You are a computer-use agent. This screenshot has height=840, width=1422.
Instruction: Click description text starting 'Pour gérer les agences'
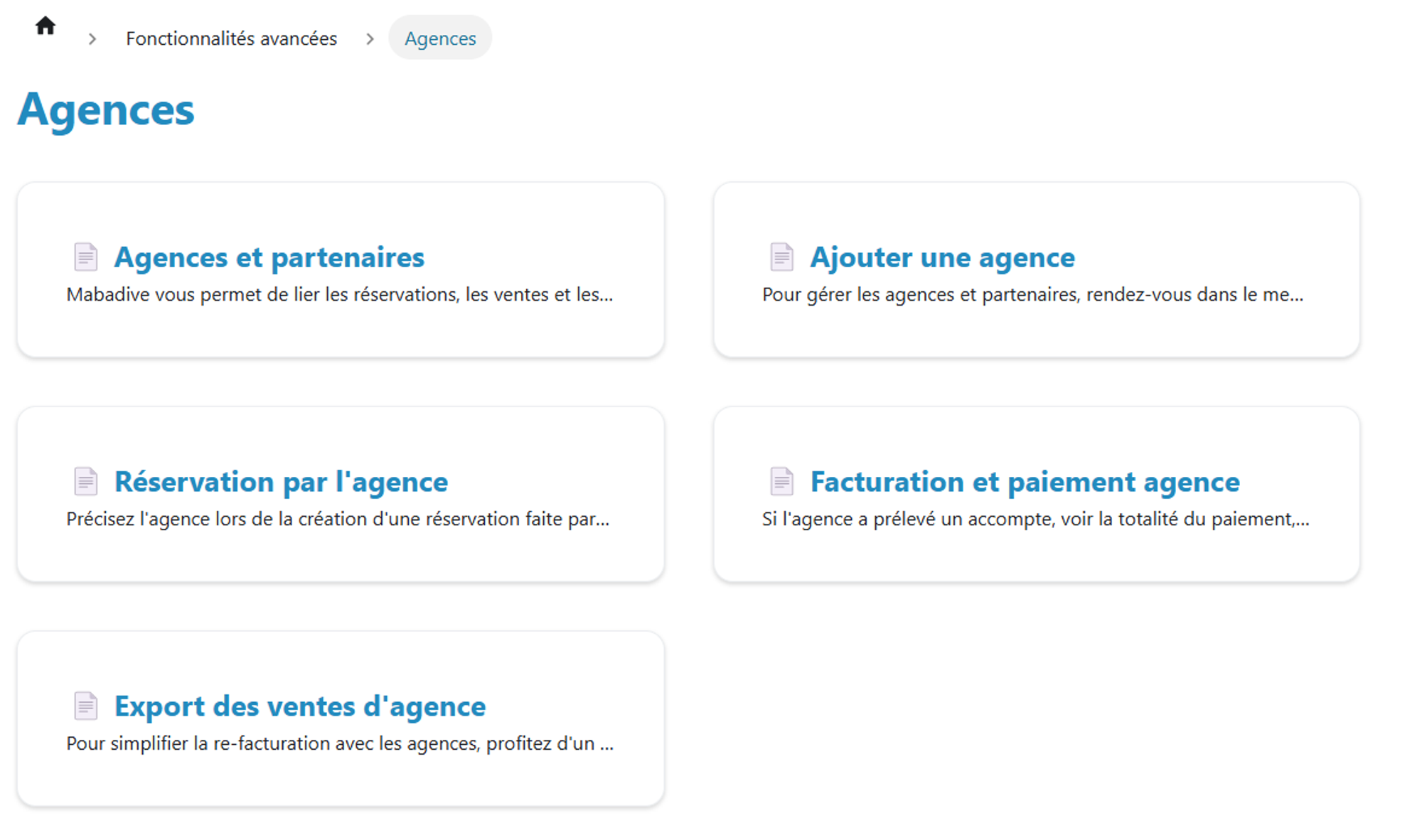(1032, 294)
